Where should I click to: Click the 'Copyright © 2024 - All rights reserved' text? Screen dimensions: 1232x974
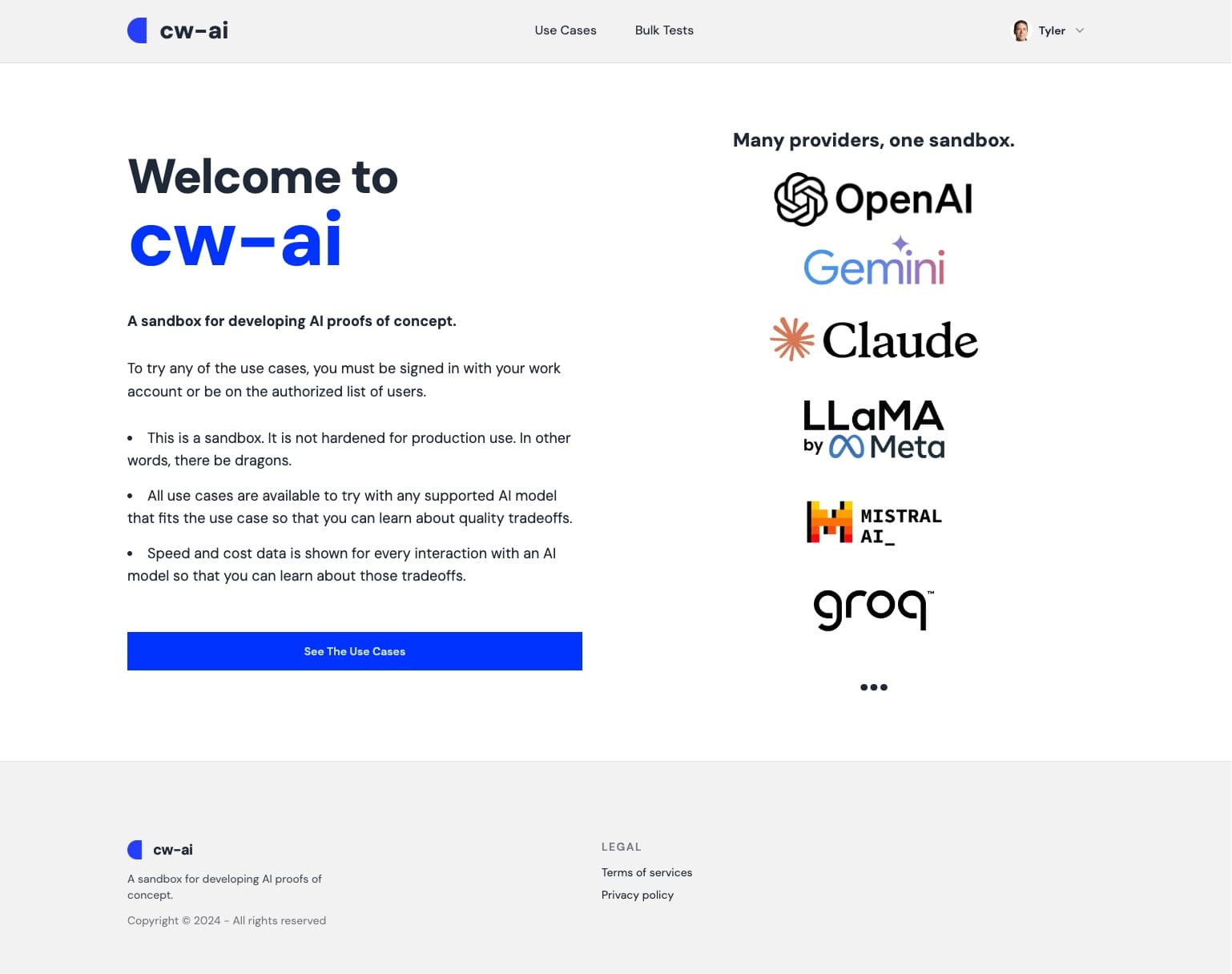coord(227,920)
